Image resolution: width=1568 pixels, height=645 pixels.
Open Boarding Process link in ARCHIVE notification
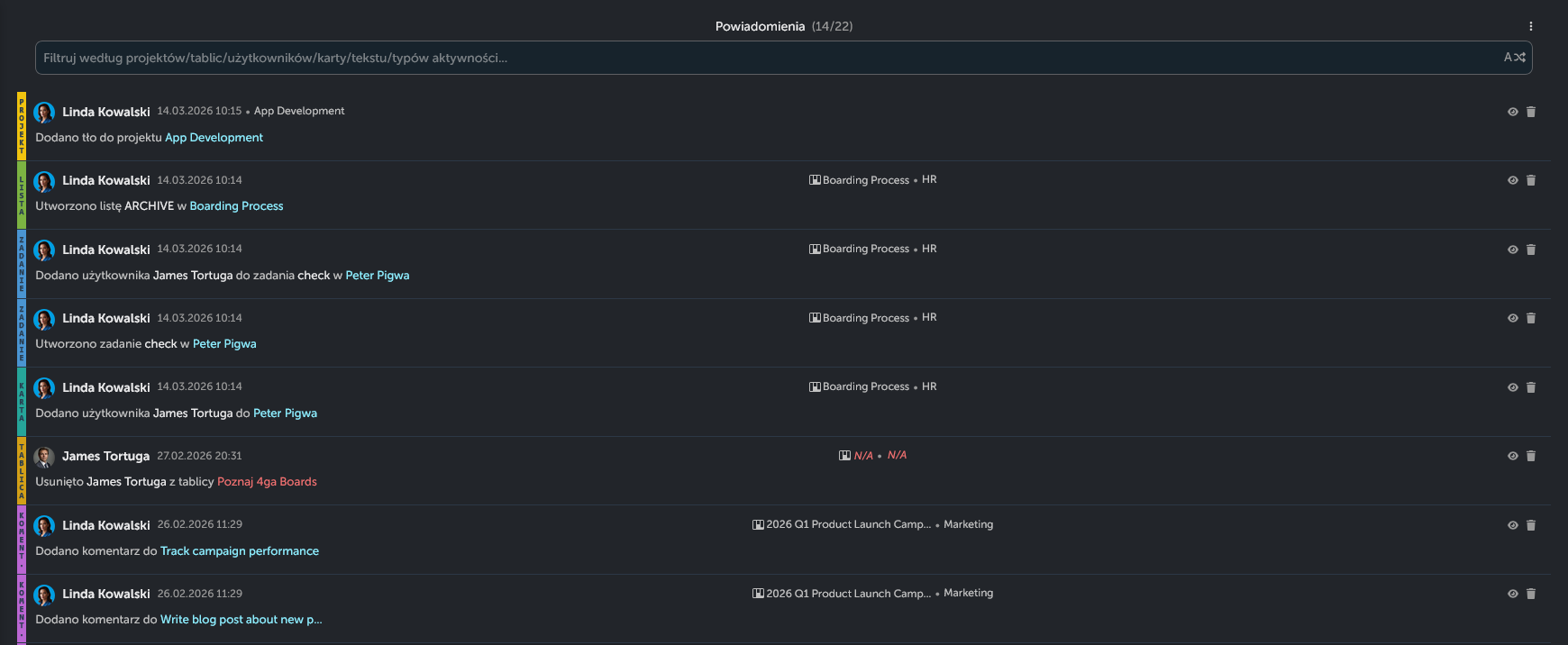pos(236,206)
